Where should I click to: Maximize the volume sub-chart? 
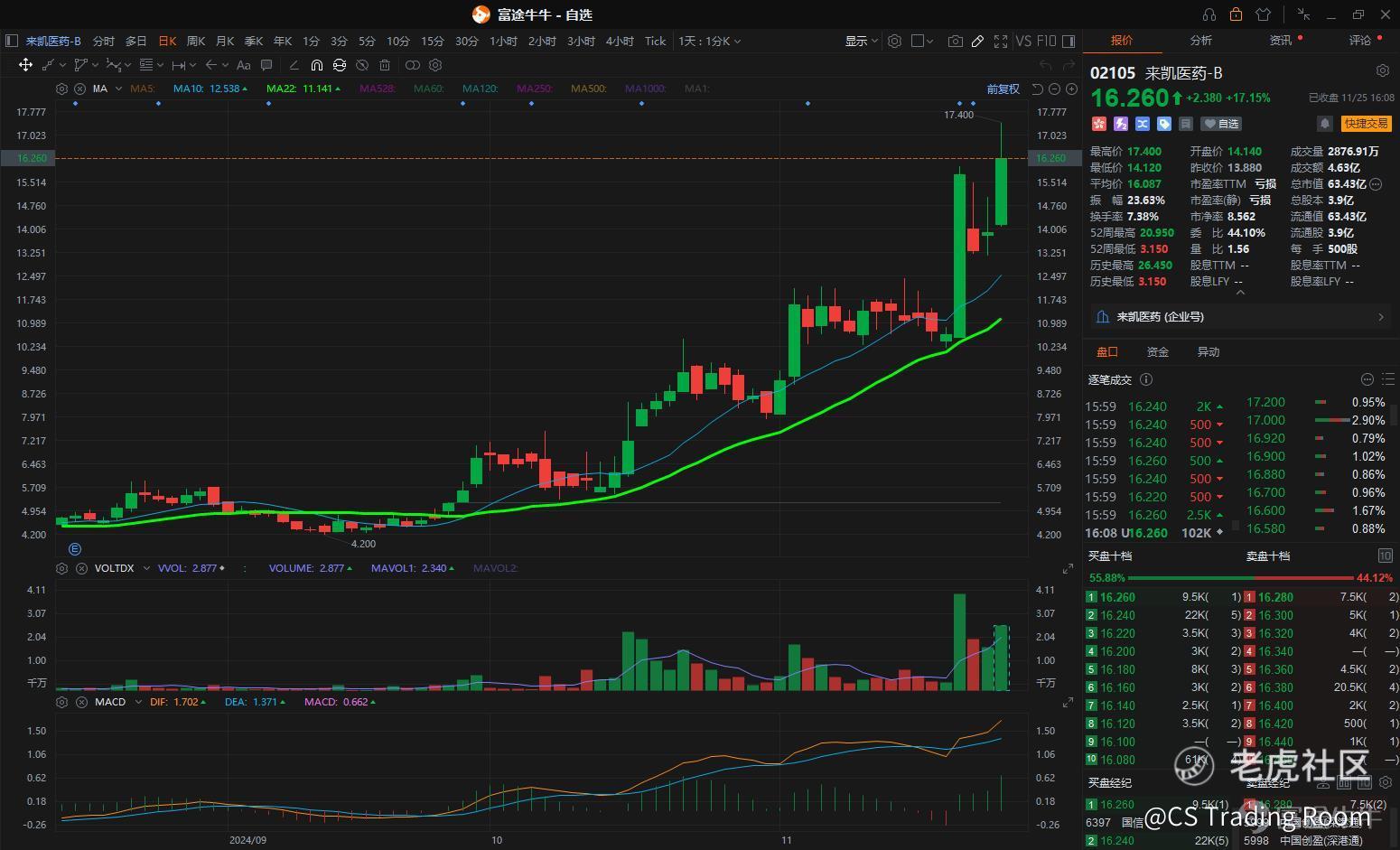pyautogui.click(x=1068, y=568)
